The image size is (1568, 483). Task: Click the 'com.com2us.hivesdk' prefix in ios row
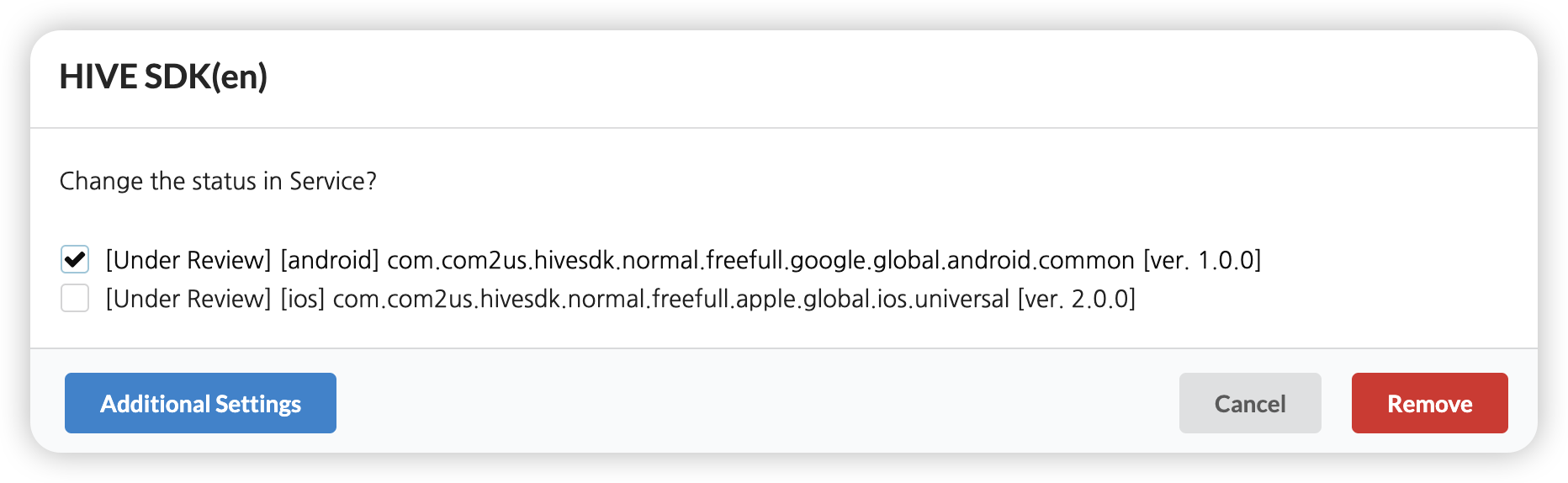pos(448,299)
